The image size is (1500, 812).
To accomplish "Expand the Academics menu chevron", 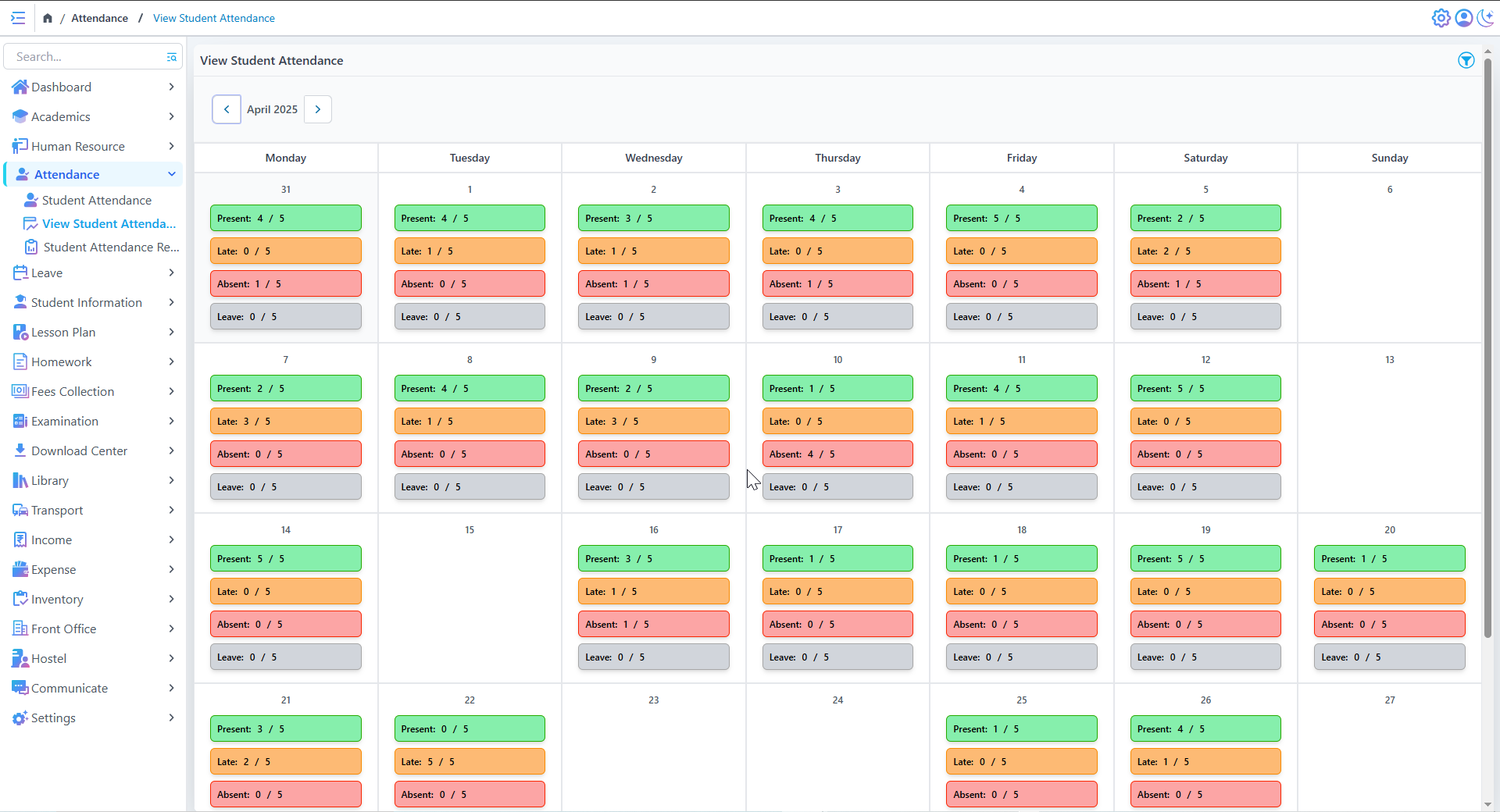I will point(171,116).
